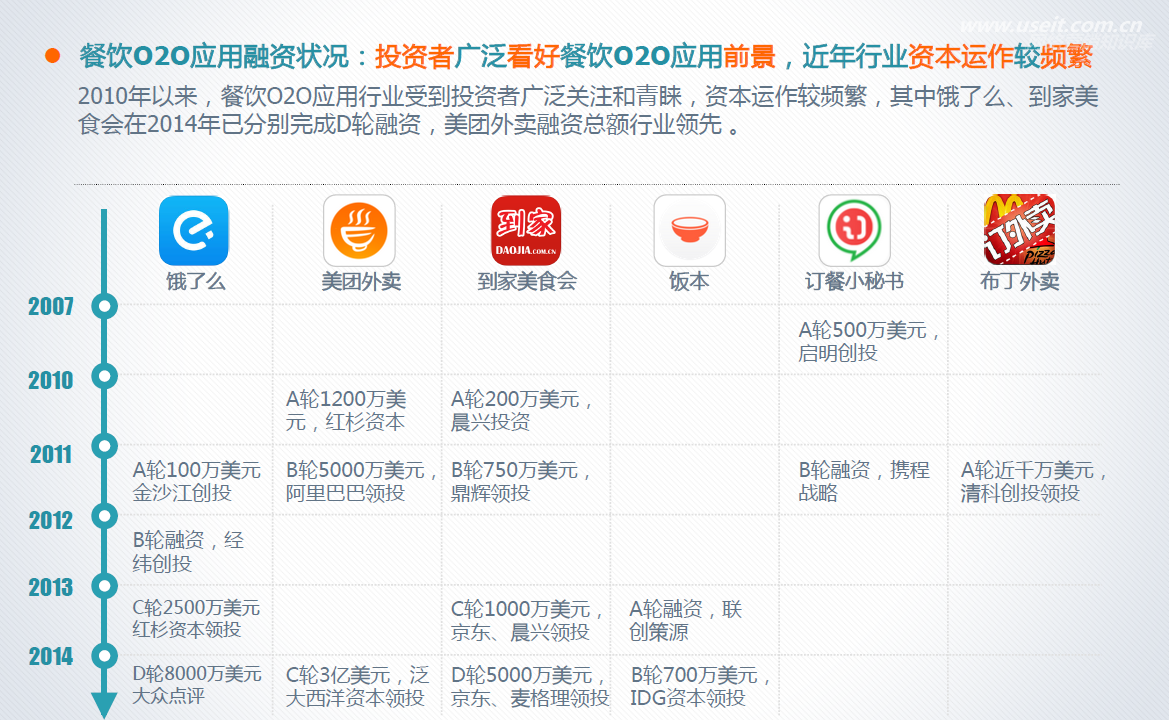Screen dimensions: 1169x720
Task: Click the cell 'C轮1000万美元，京东、晨兴领投'
Action: click(527, 621)
